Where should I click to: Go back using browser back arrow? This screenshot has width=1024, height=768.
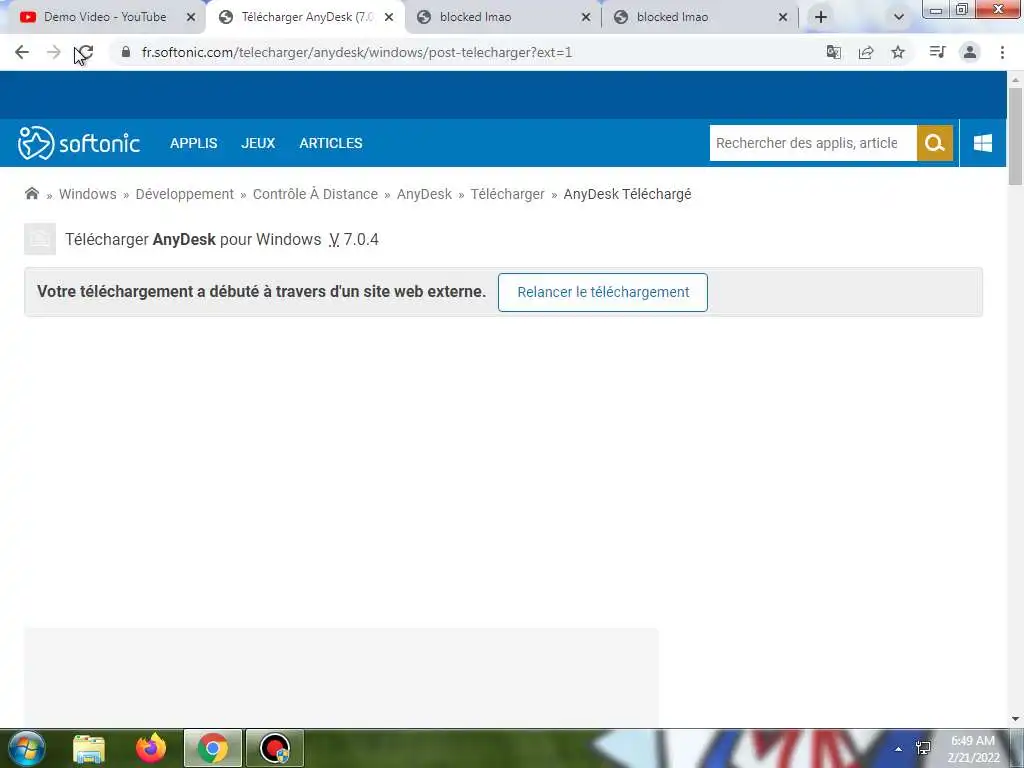click(22, 52)
